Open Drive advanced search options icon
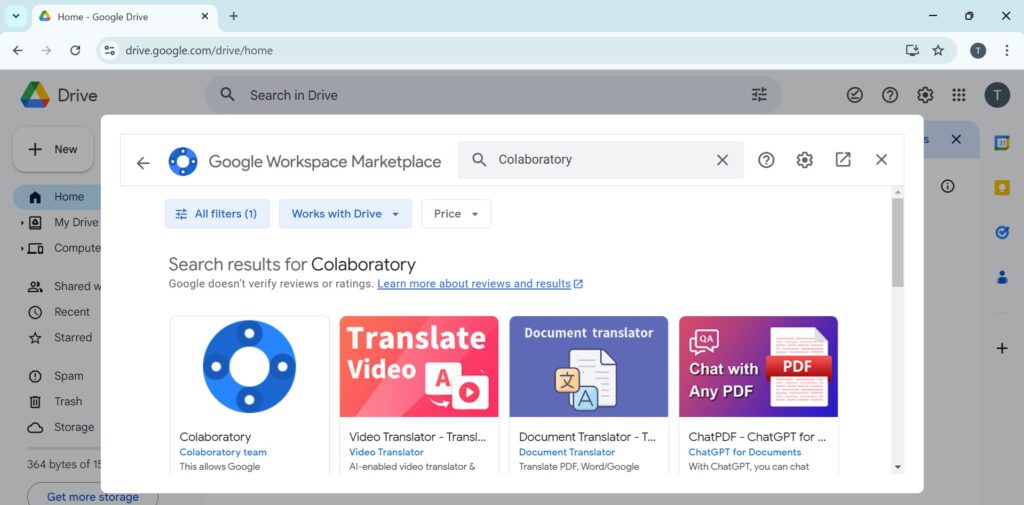Screen dimensions: 1024x505 point(759,95)
